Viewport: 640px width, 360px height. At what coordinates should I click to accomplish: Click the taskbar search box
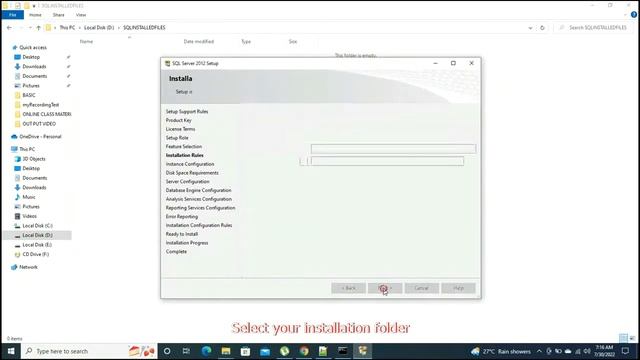89,351
